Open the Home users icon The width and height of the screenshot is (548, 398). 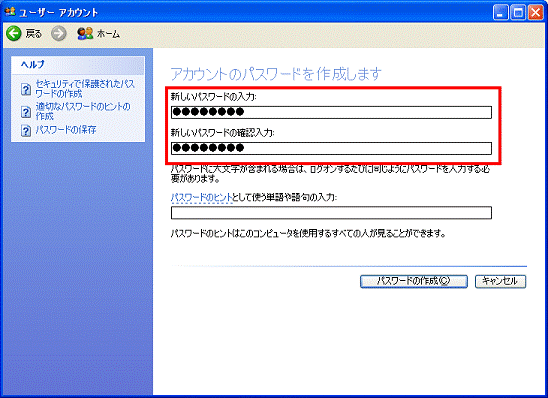(x=85, y=34)
